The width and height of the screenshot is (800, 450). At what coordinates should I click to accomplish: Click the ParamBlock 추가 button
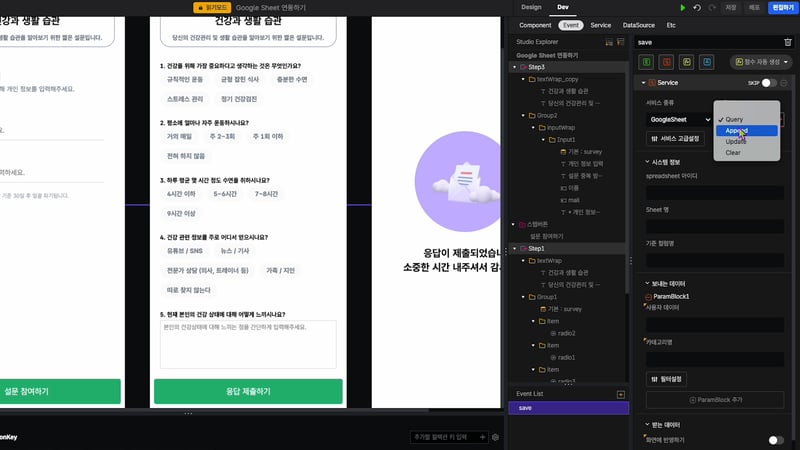pyautogui.click(x=715, y=400)
